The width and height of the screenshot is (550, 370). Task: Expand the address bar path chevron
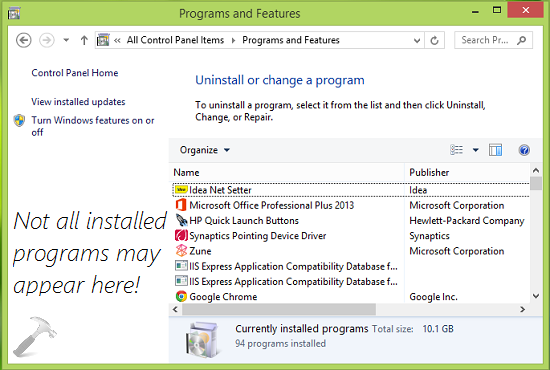117,41
